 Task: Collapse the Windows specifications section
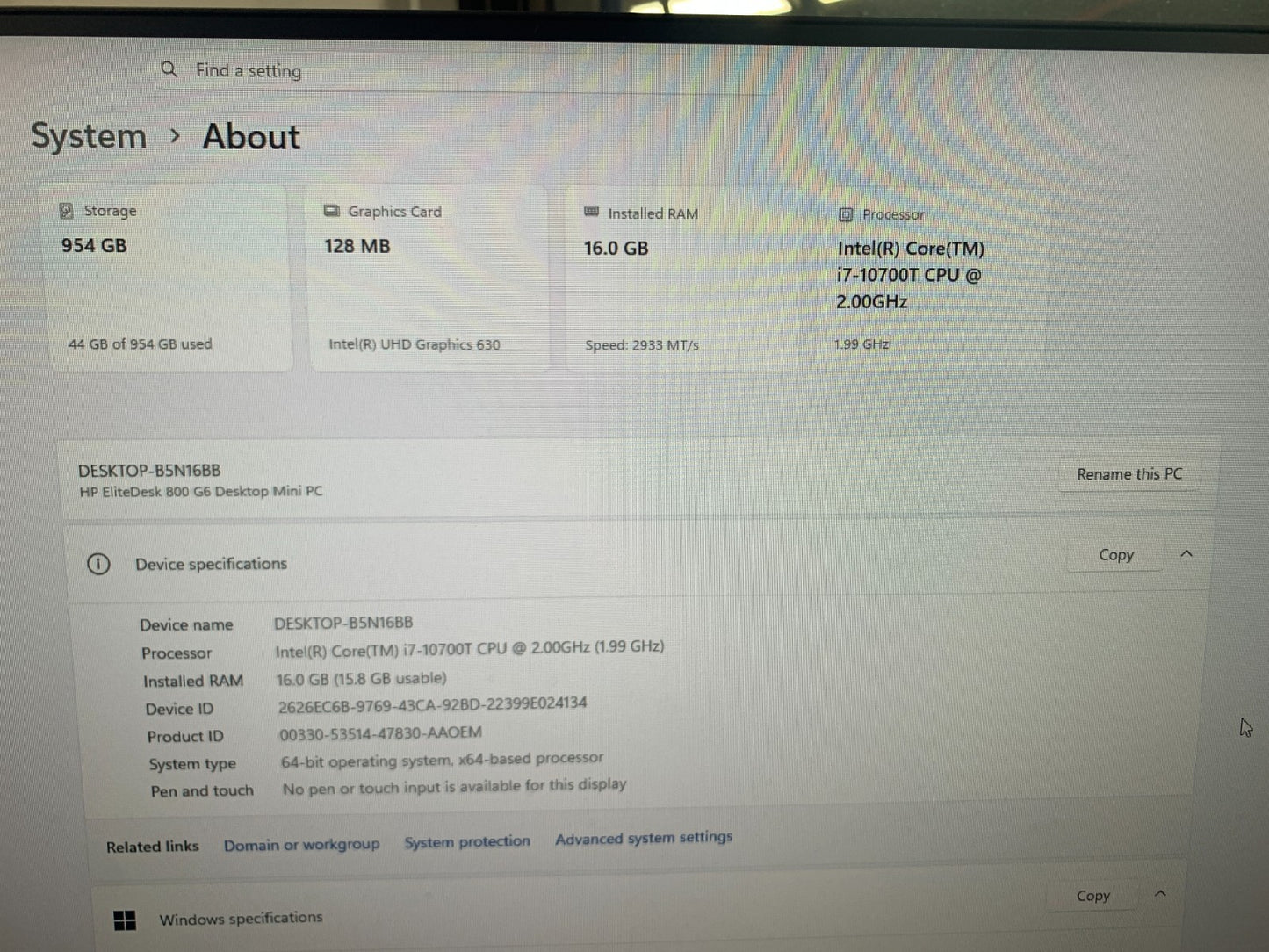1160,893
